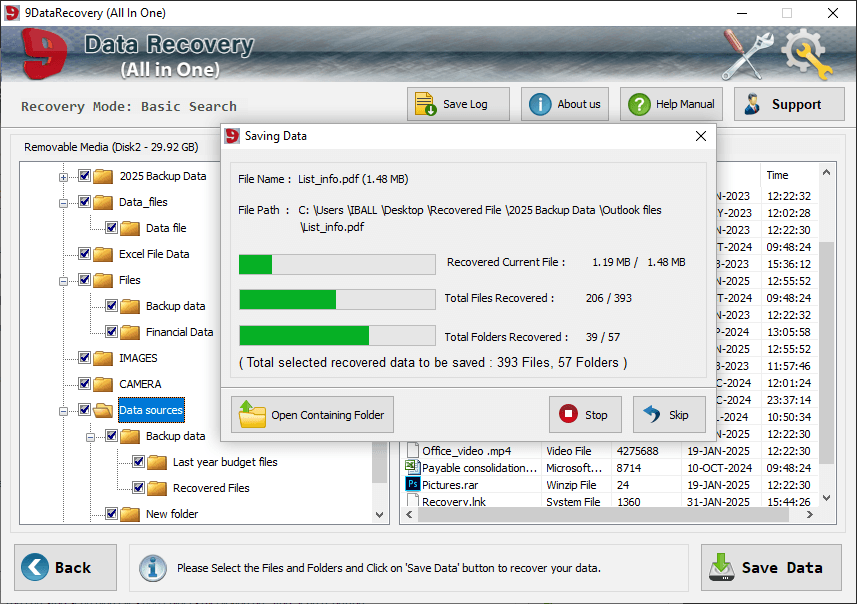
Task: Click the Excel File Data folder icon
Action: (x=103, y=254)
